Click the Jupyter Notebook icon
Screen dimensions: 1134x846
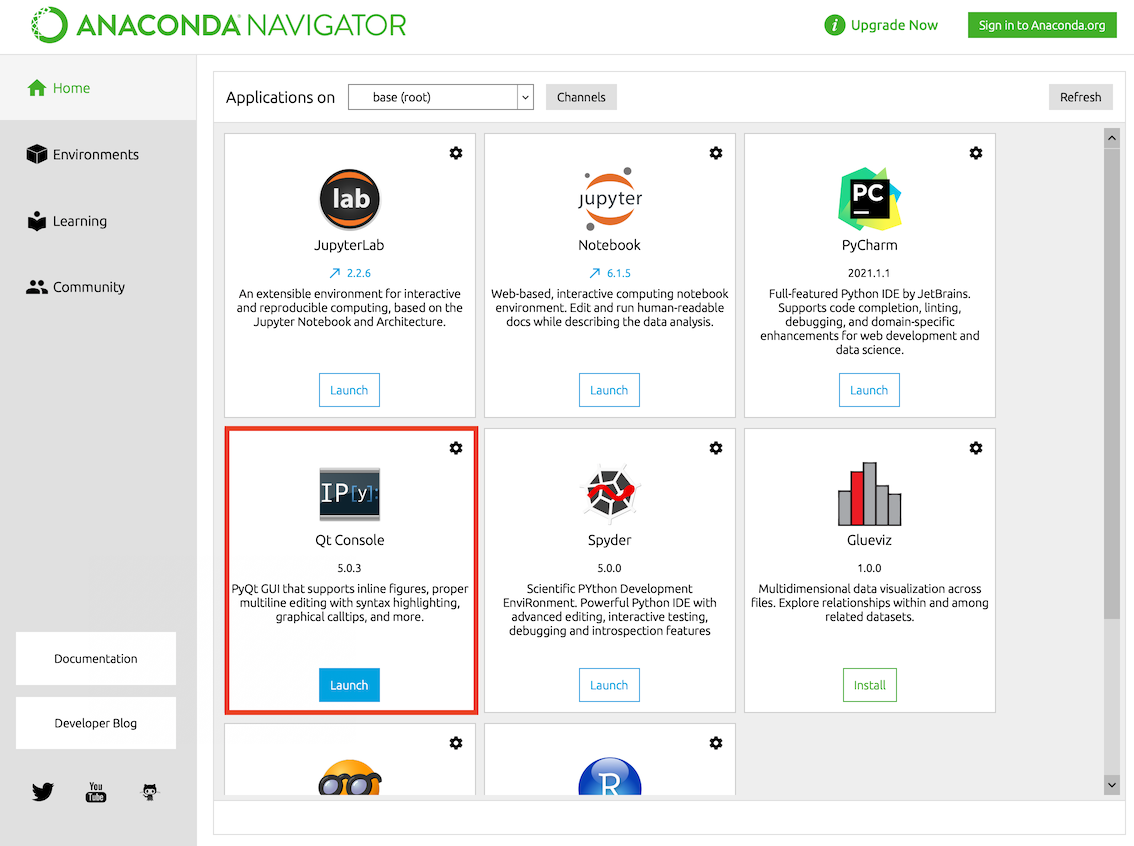pyautogui.click(x=609, y=199)
